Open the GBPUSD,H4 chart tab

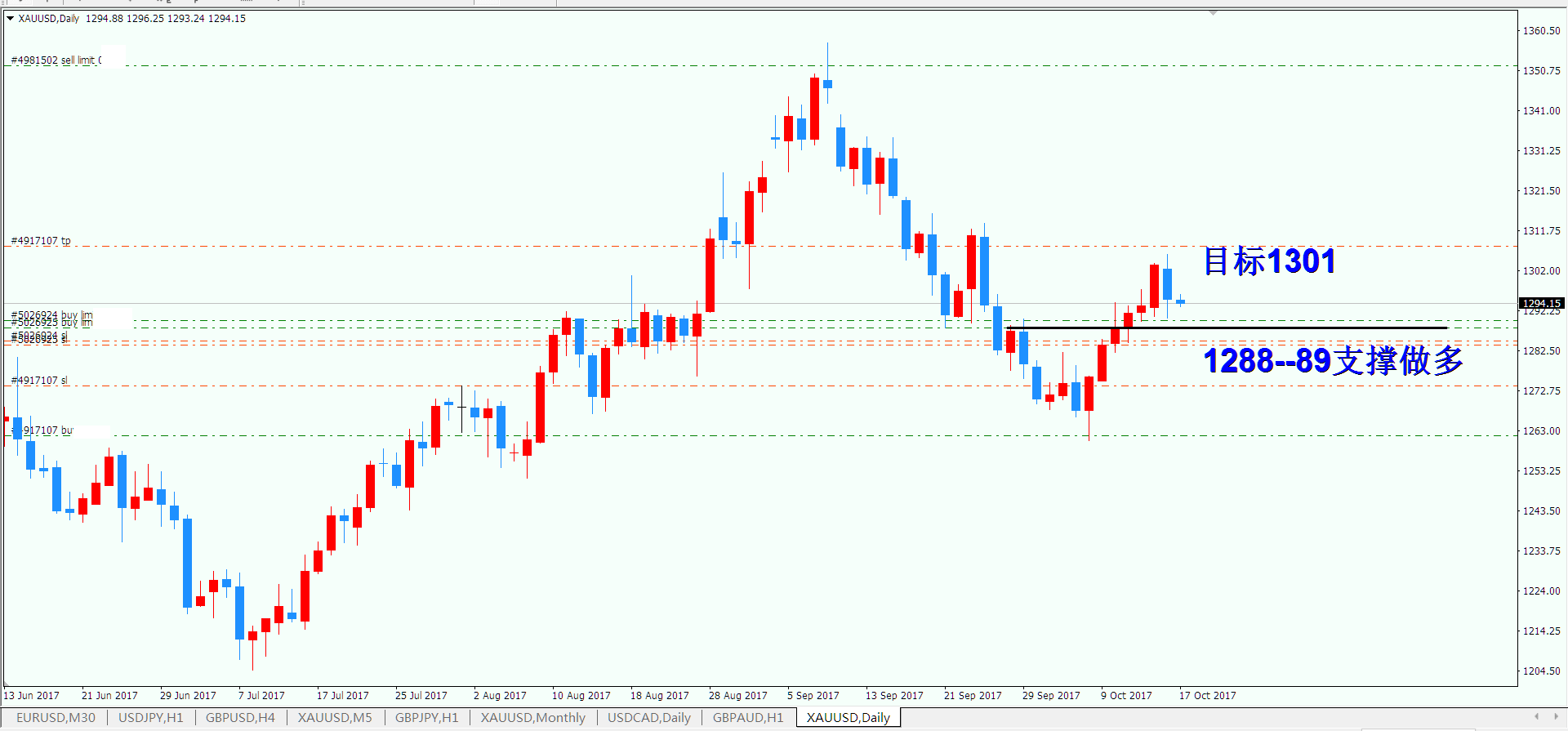tap(240, 717)
